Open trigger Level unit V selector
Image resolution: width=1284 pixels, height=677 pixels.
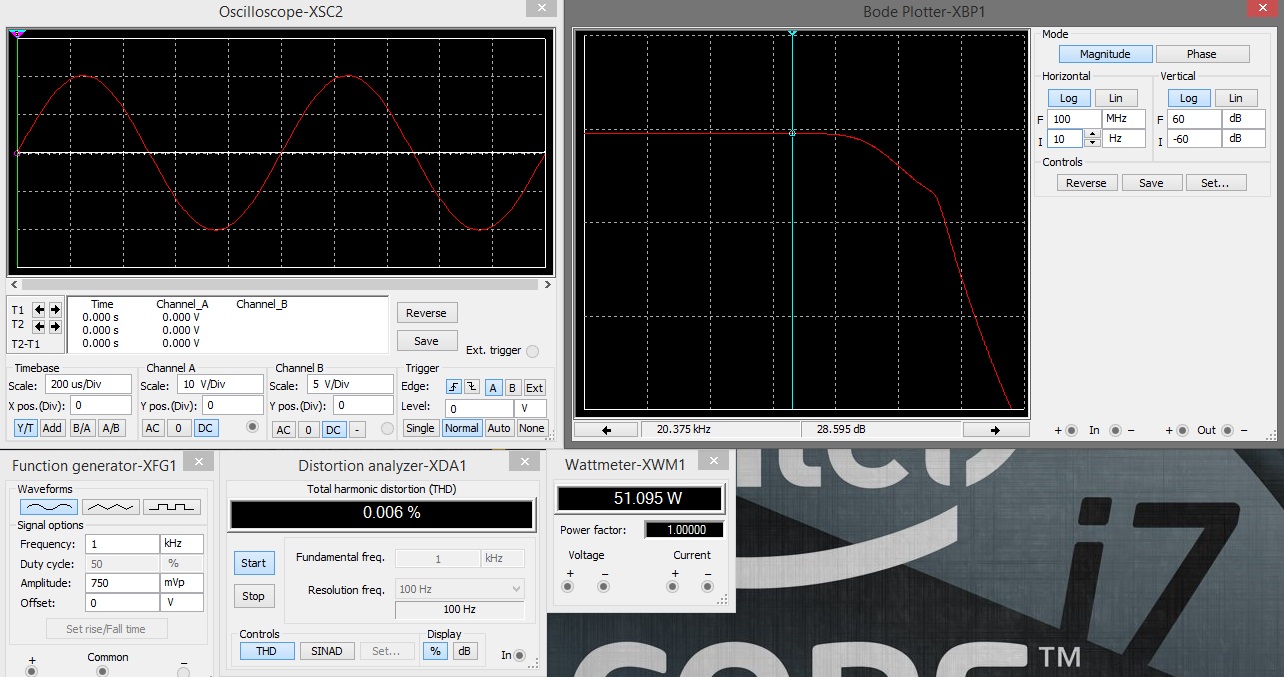(x=531, y=408)
